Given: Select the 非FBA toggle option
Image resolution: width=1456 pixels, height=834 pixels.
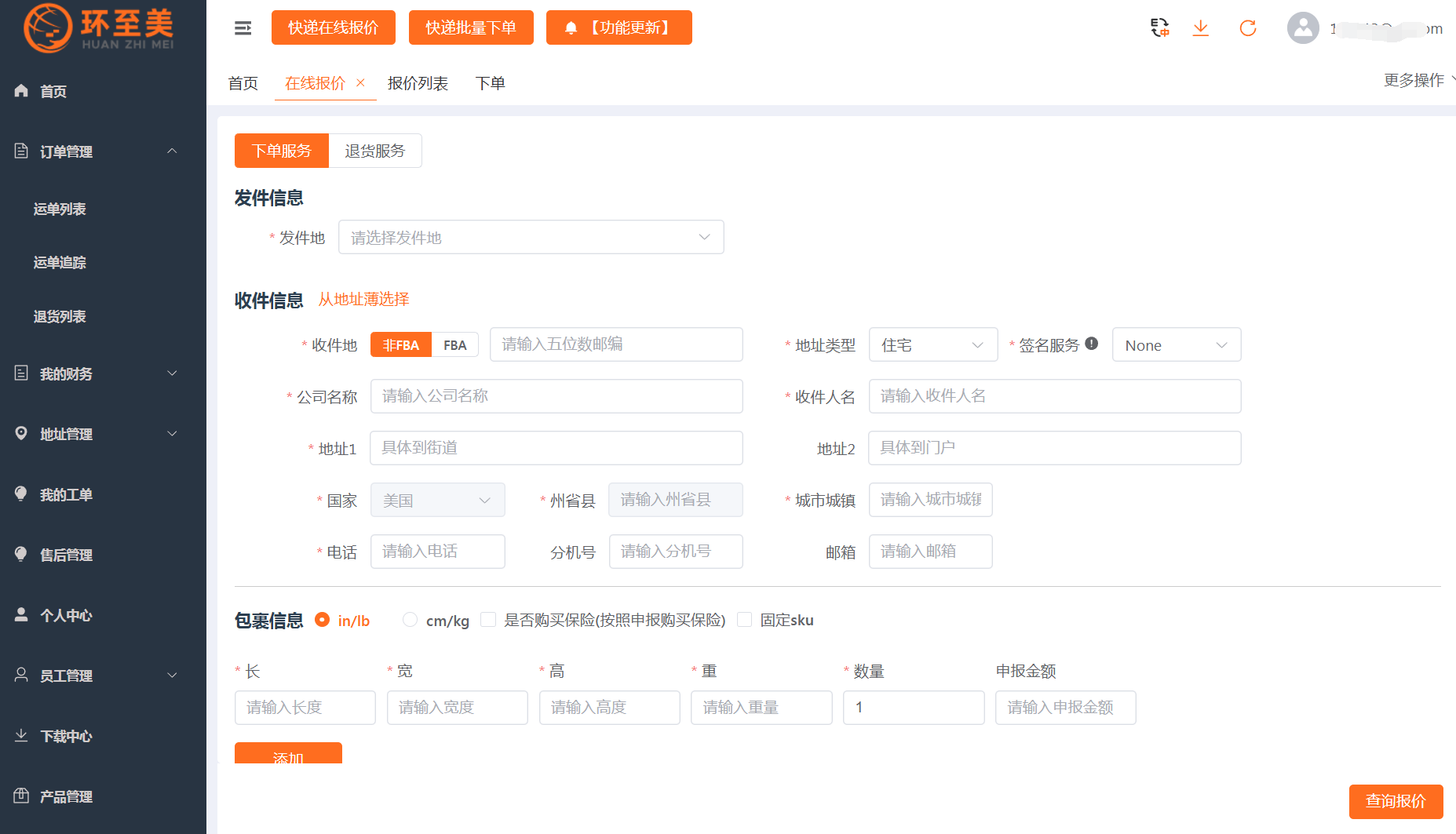Looking at the screenshot, I should pyautogui.click(x=401, y=345).
